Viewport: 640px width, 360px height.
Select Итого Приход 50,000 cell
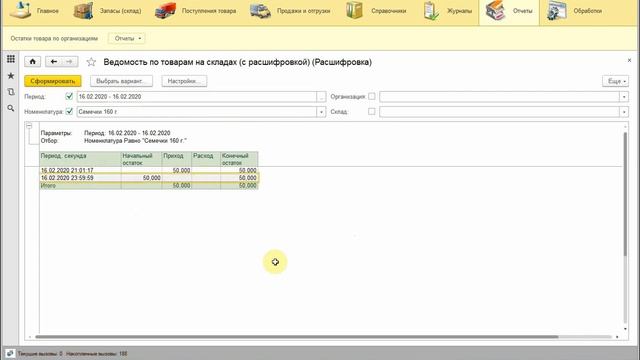pyautogui.click(x=177, y=186)
